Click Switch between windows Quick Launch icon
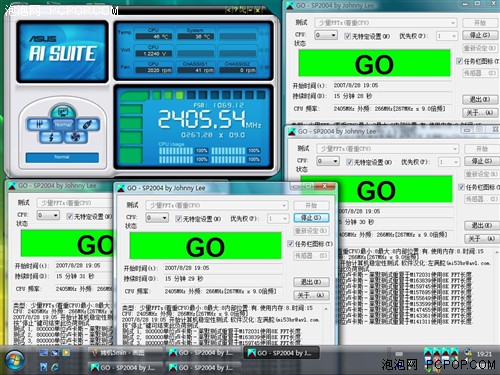500x375 pixels. coord(55,353)
